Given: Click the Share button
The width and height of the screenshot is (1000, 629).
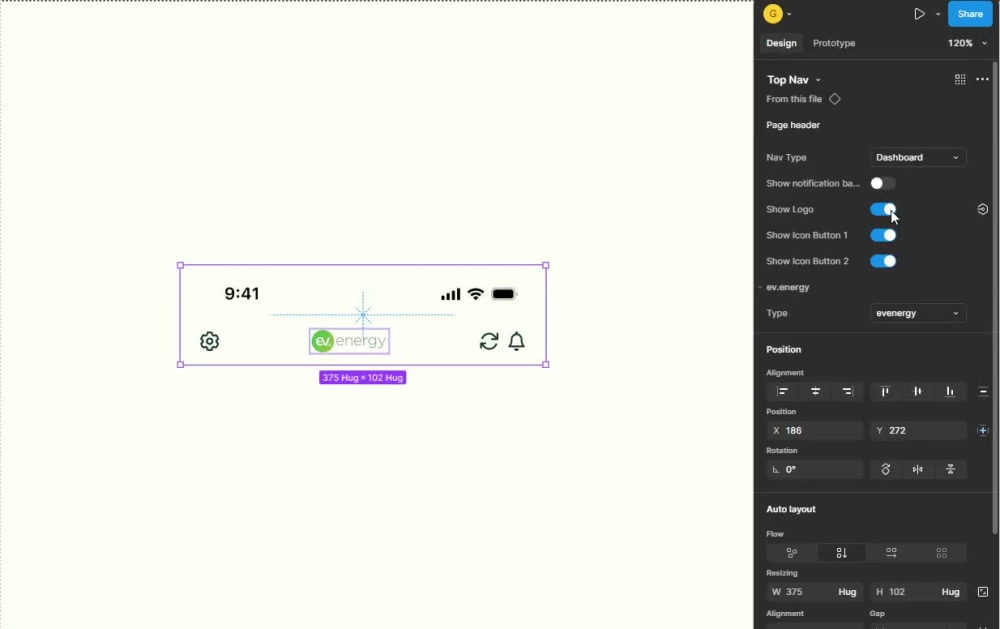Looking at the screenshot, I should pos(969,13).
